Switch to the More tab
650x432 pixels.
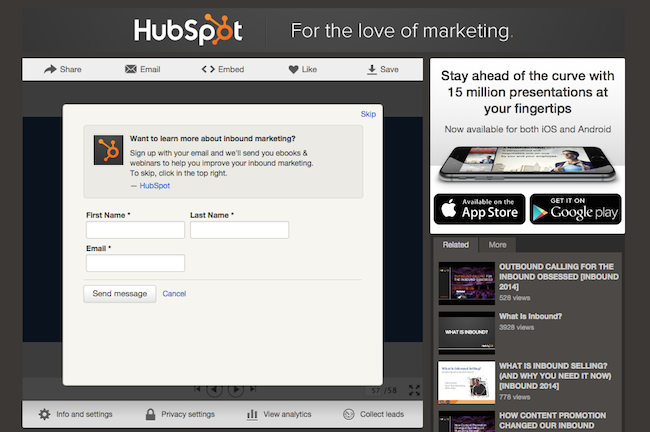(497, 245)
